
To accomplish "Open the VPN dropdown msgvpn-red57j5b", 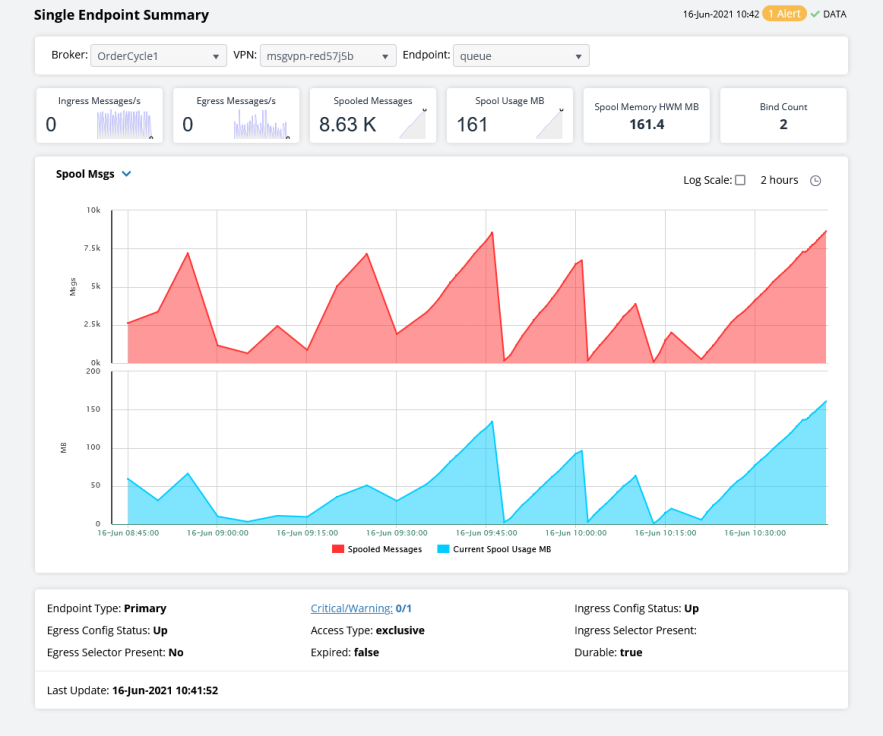I will click(328, 56).
